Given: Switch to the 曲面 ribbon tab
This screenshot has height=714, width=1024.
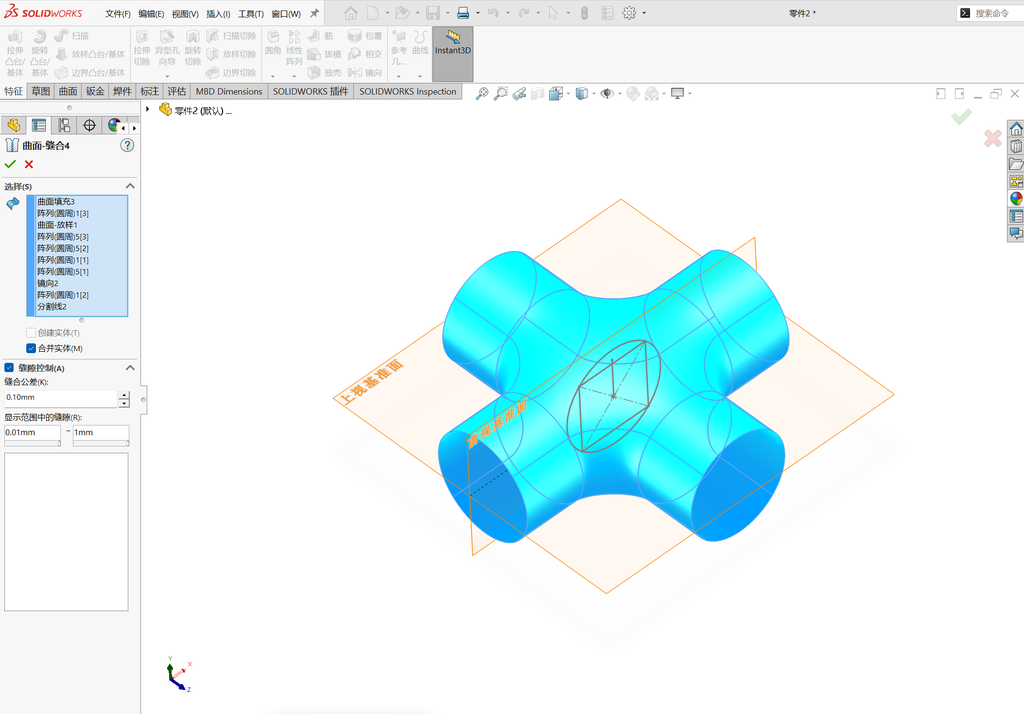Looking at the screenshot, I should point(68,91).
